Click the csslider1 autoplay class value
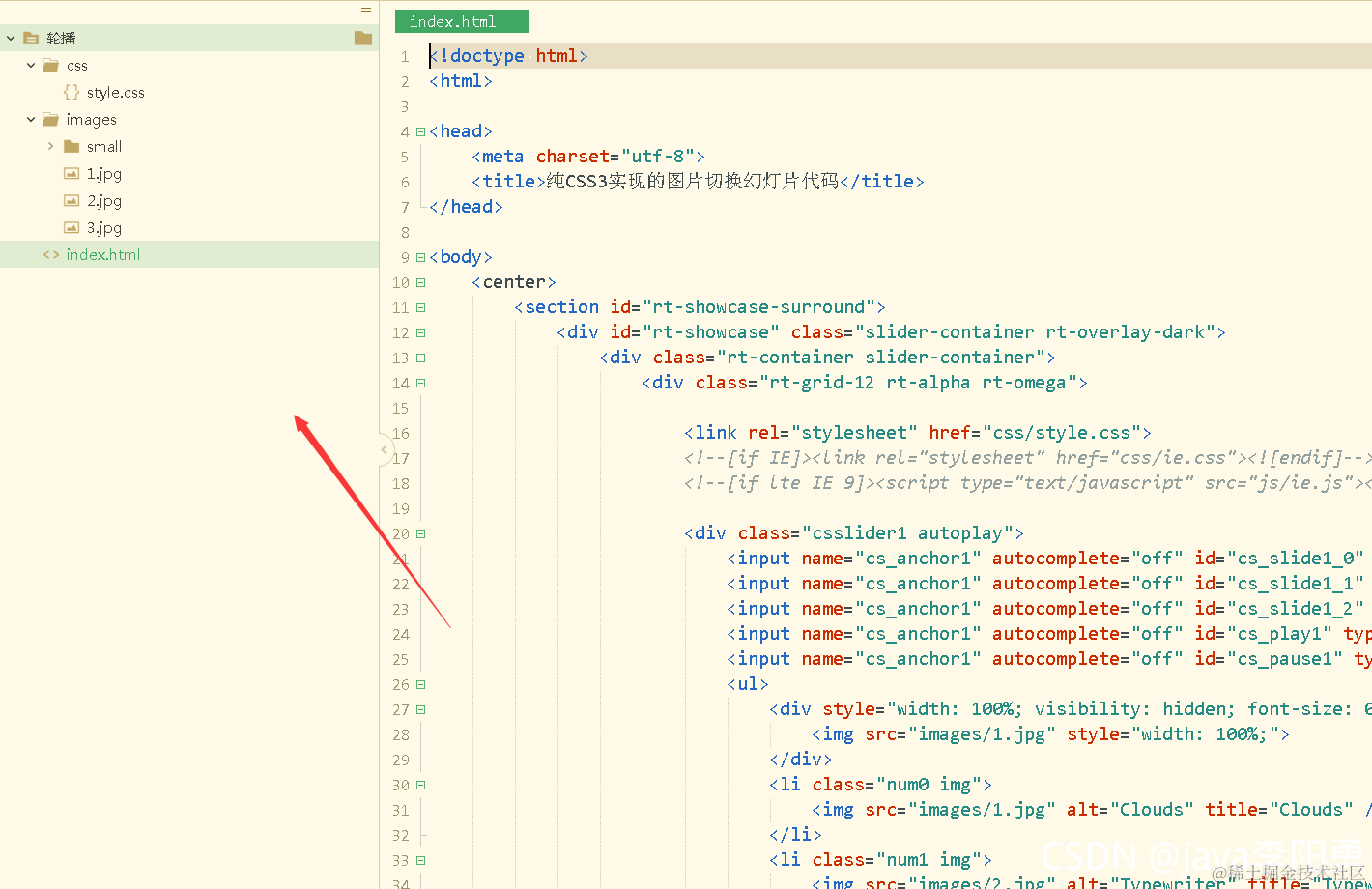The height and width of the screenshot is (889, 1372). [907, 533]
